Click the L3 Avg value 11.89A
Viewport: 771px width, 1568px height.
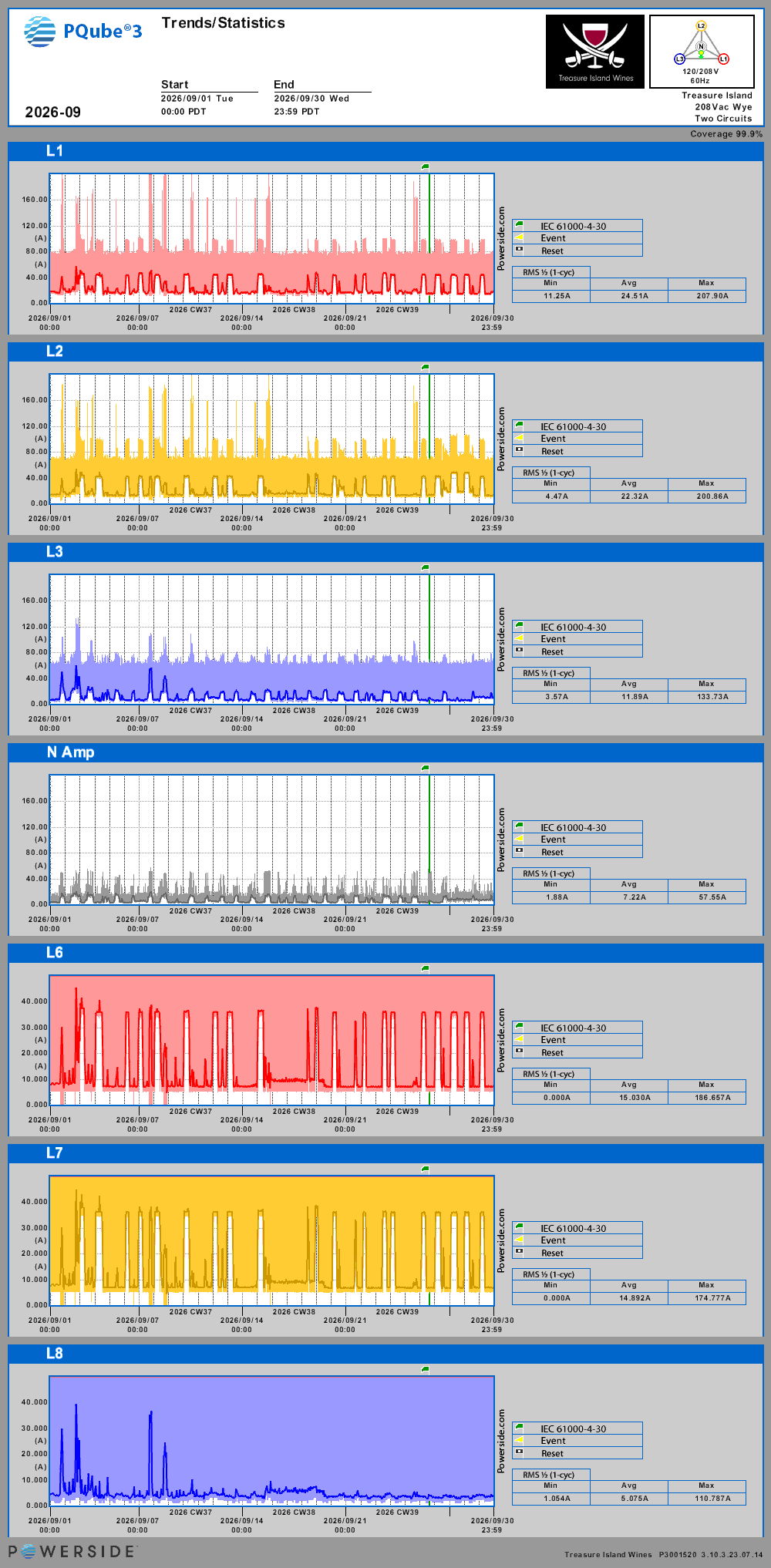(x=635, y=697)
